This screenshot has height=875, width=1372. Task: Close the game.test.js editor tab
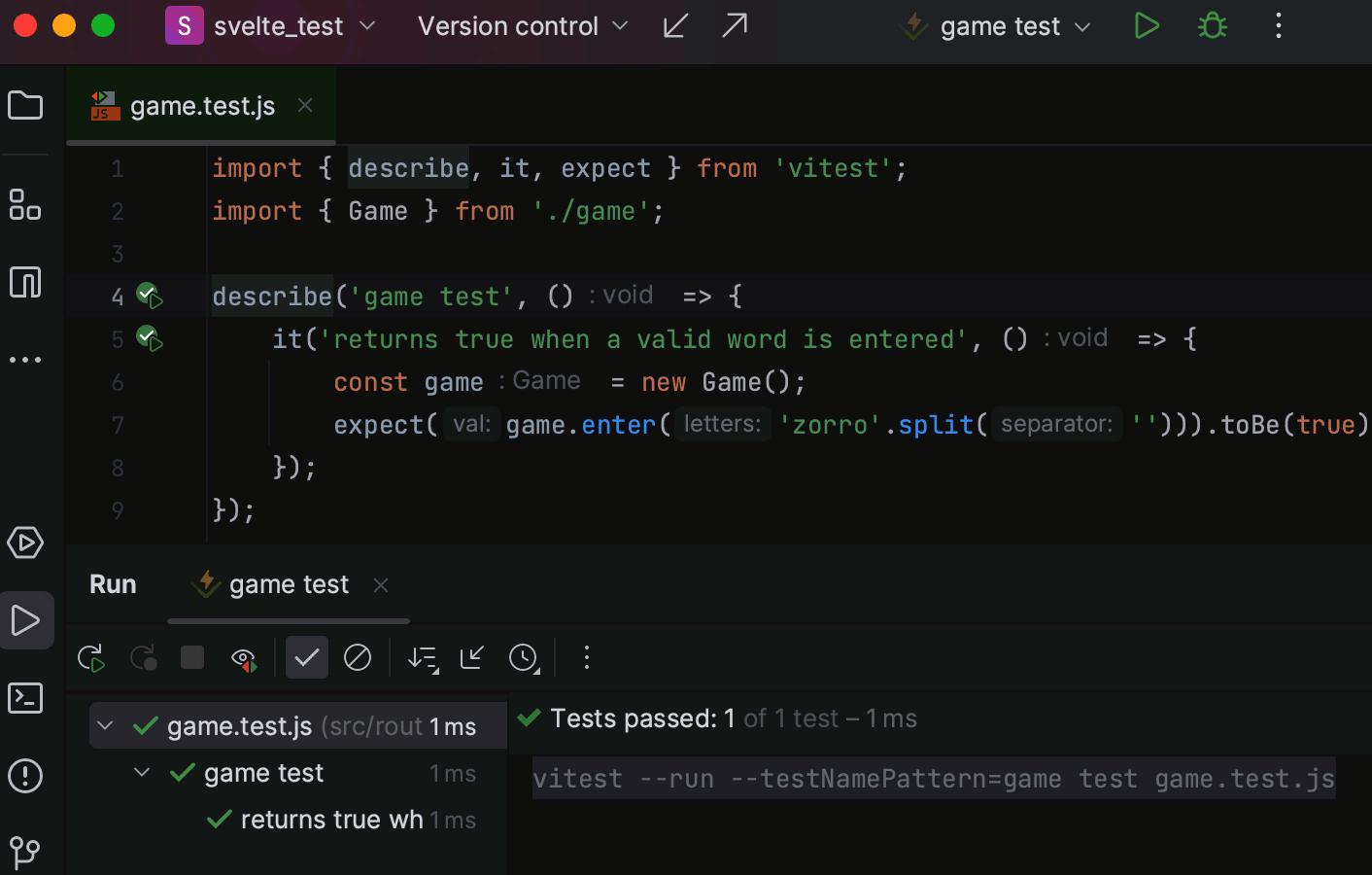point(304,105)
